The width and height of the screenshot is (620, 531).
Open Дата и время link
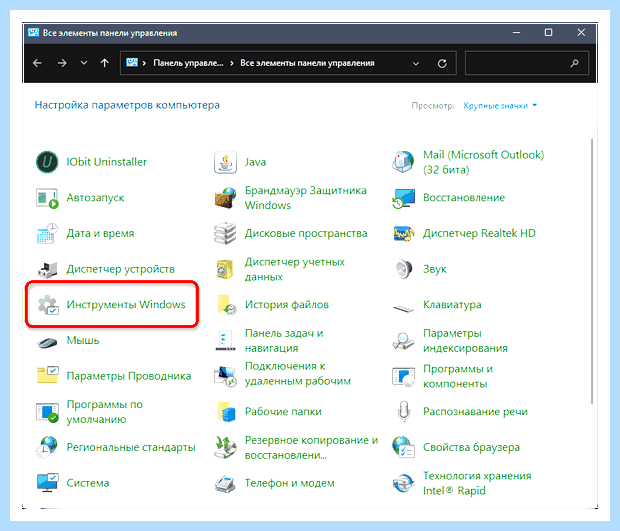pos(100,233)
